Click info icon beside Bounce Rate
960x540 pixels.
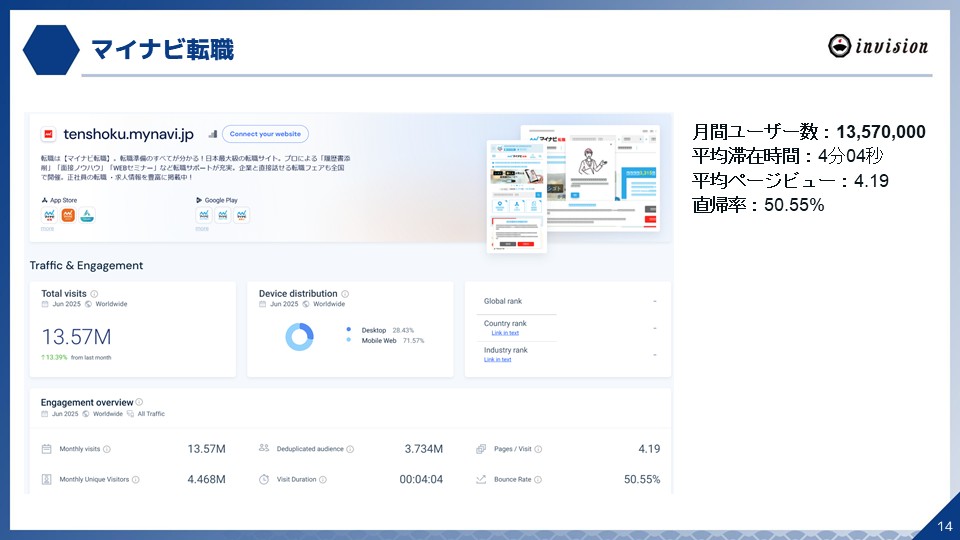538,480
